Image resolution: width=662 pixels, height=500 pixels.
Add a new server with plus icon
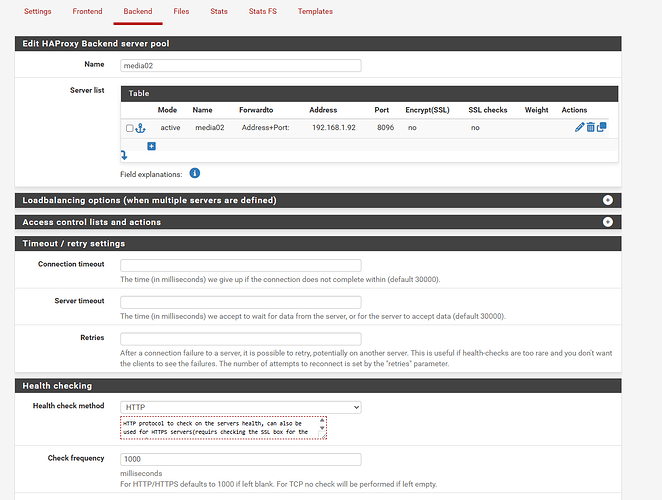(151, 146)
